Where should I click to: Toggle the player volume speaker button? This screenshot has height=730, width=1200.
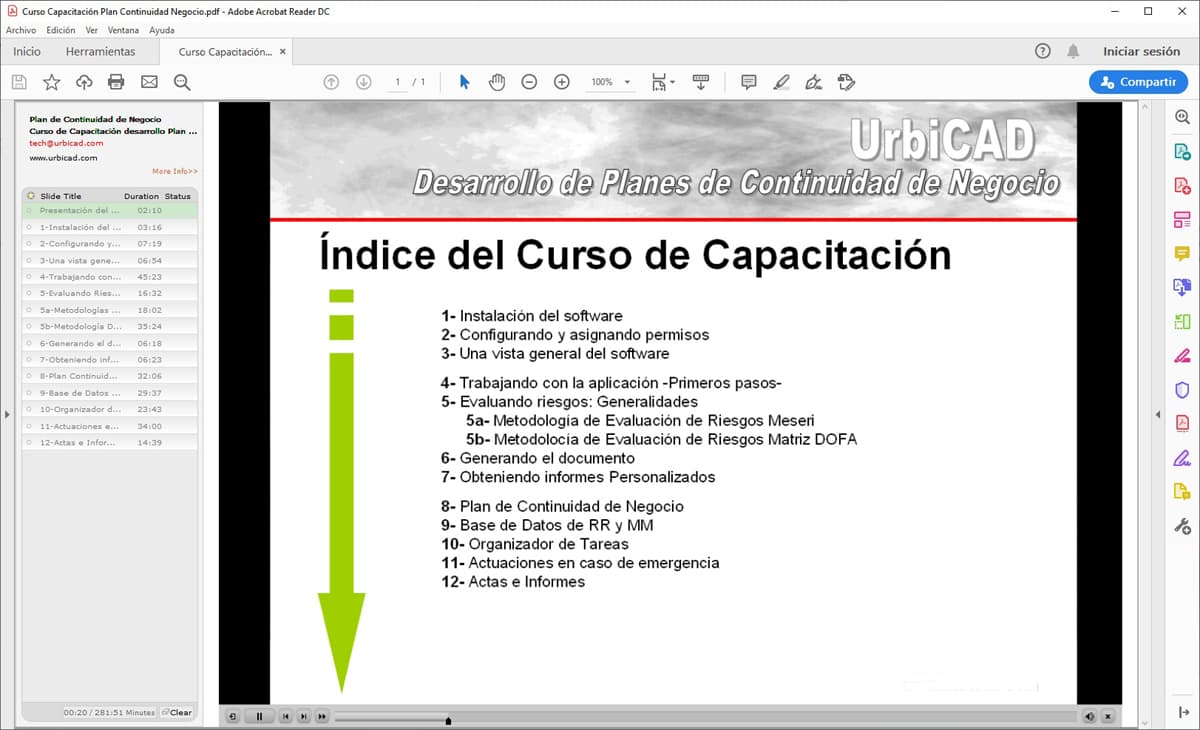click(1090, 716)
